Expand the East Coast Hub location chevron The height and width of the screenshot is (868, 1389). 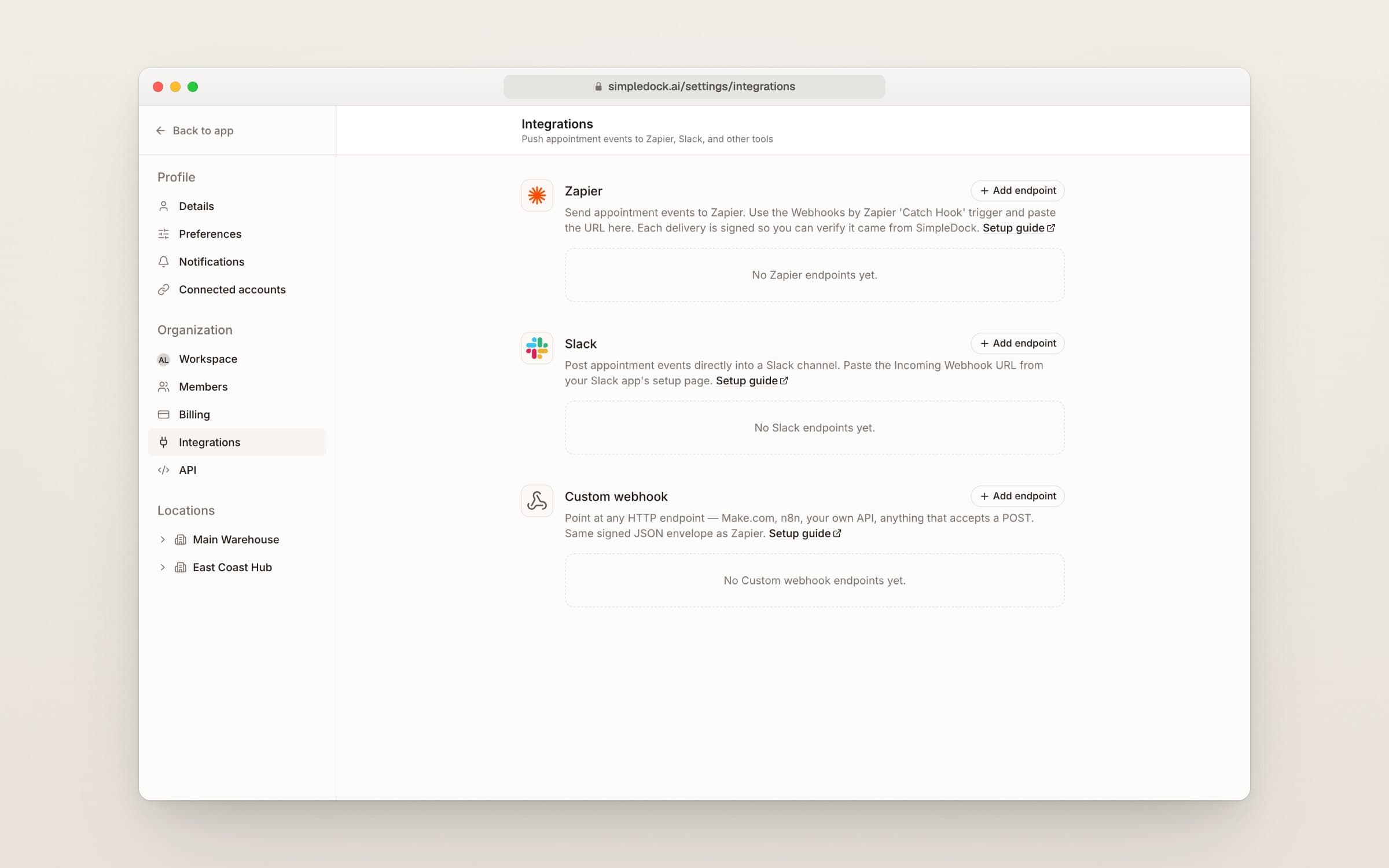tap(163, 568)
